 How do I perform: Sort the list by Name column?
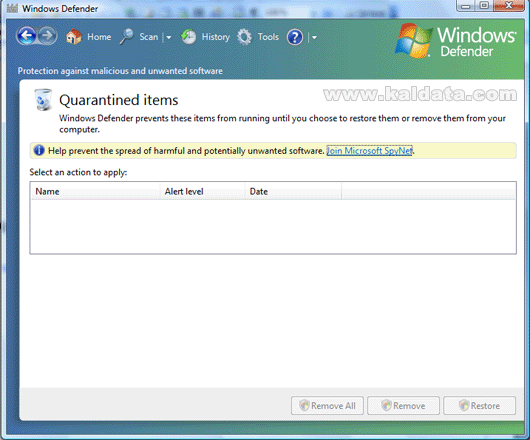(x=95, y=192)
